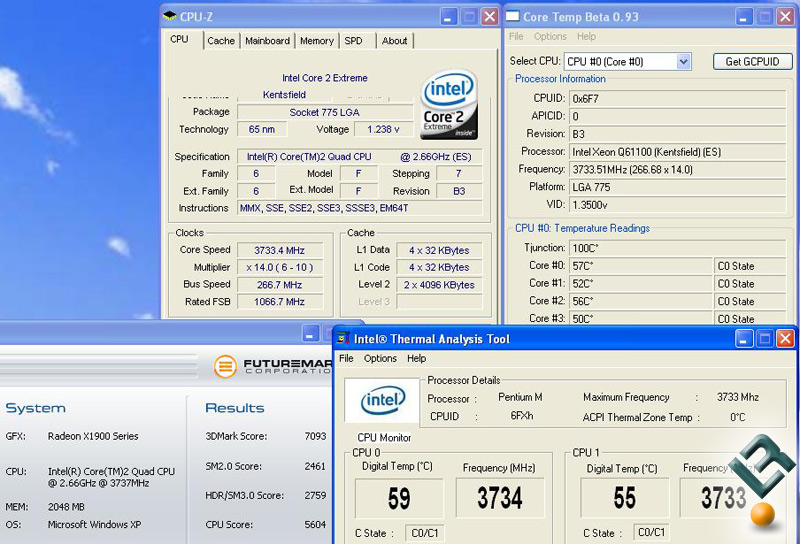This screenshot has width=800, height=544.
Task: Open the Mainboard tab in CPU-Z
Action: point(267,41)
